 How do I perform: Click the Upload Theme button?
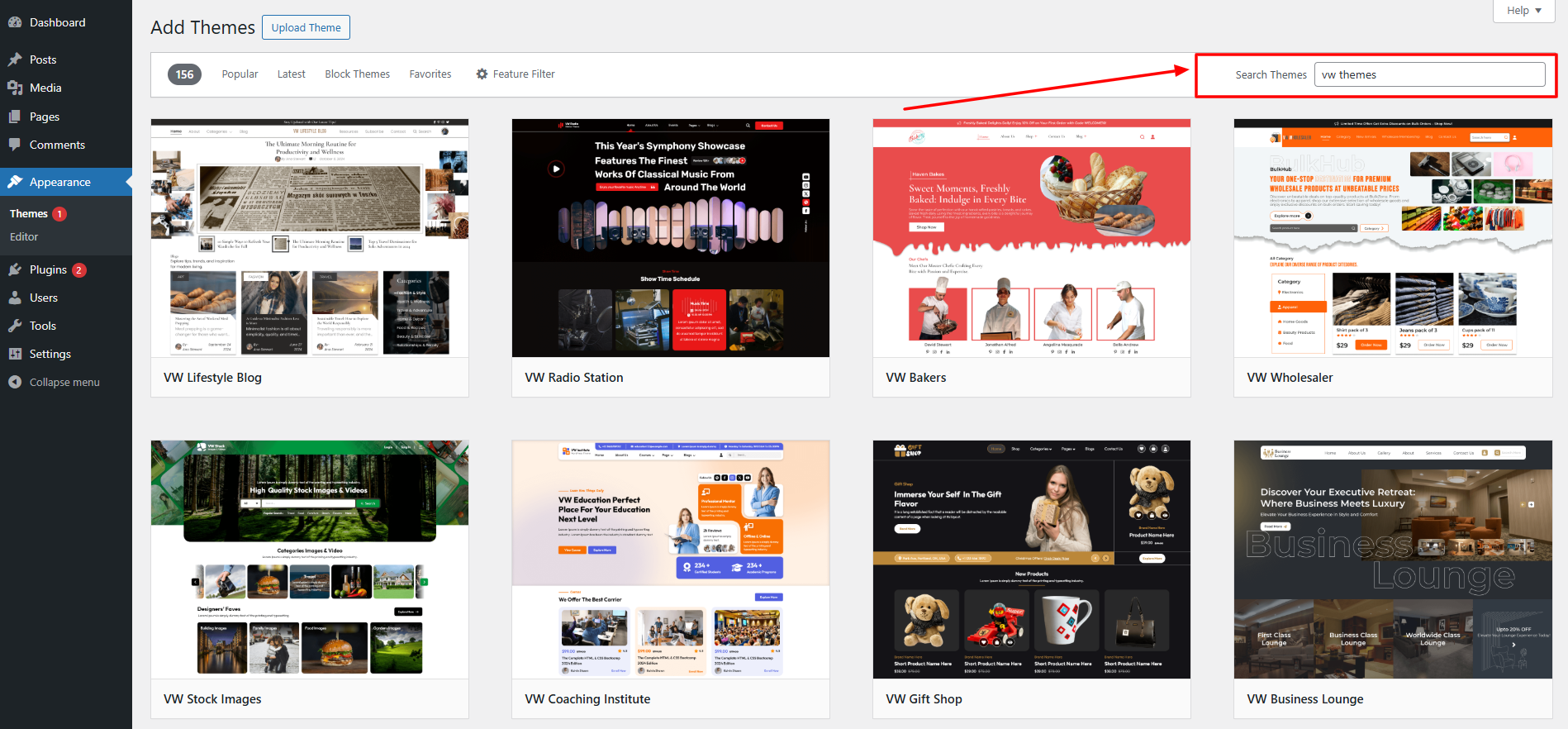click(306, 27)
